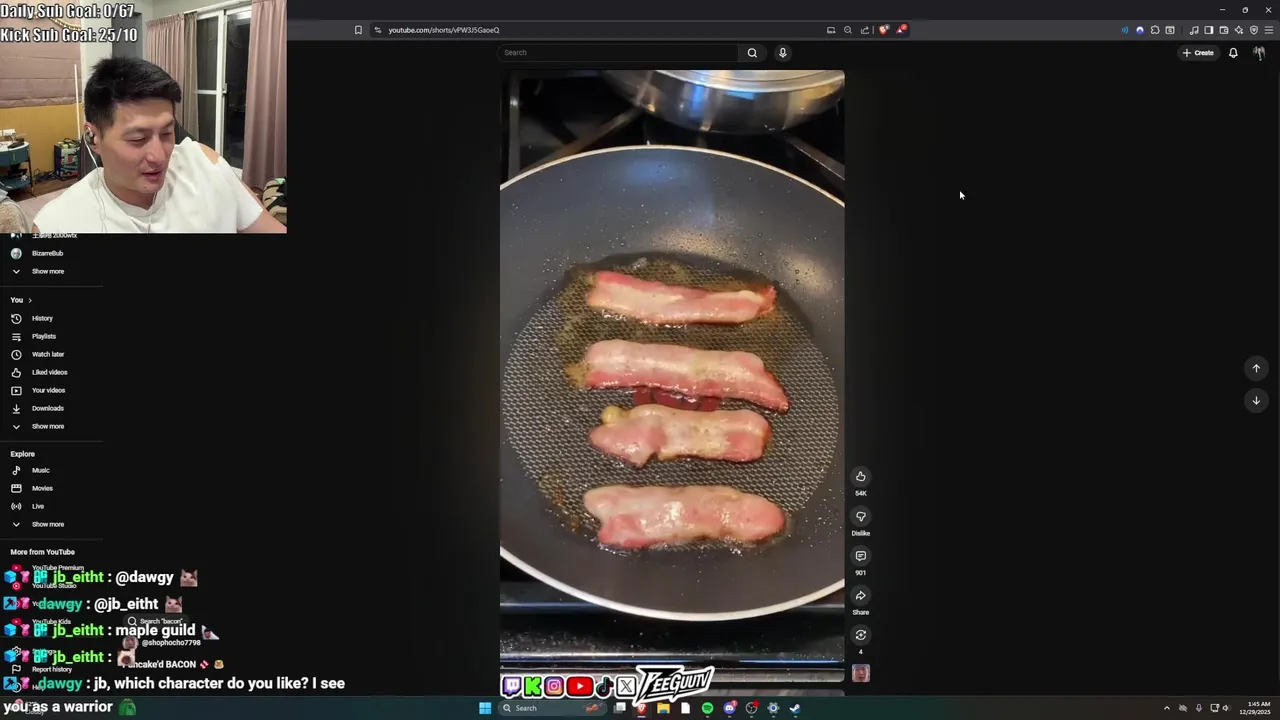Open Brave Rewards triangle icon
The height and width of the screenshot is (720, 1280).
click(x=900, y=30)
